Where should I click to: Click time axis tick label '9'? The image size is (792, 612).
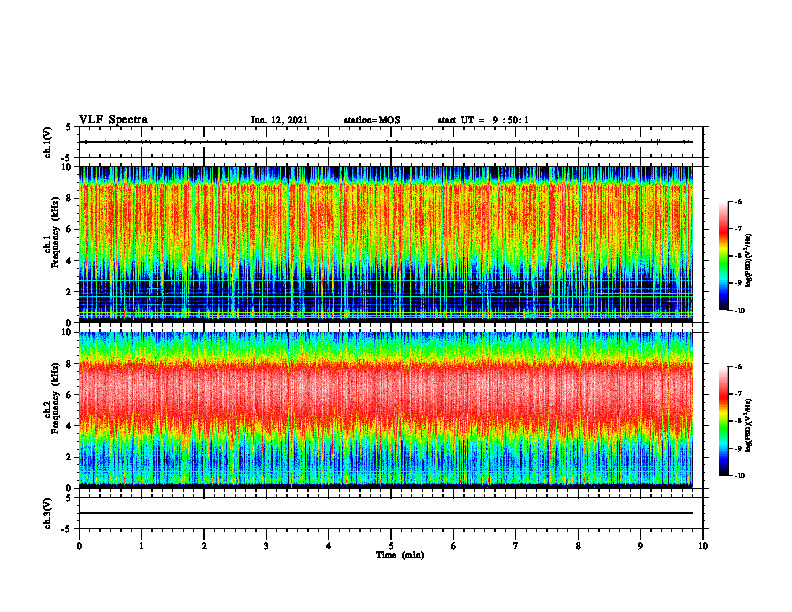pos(640,546)
